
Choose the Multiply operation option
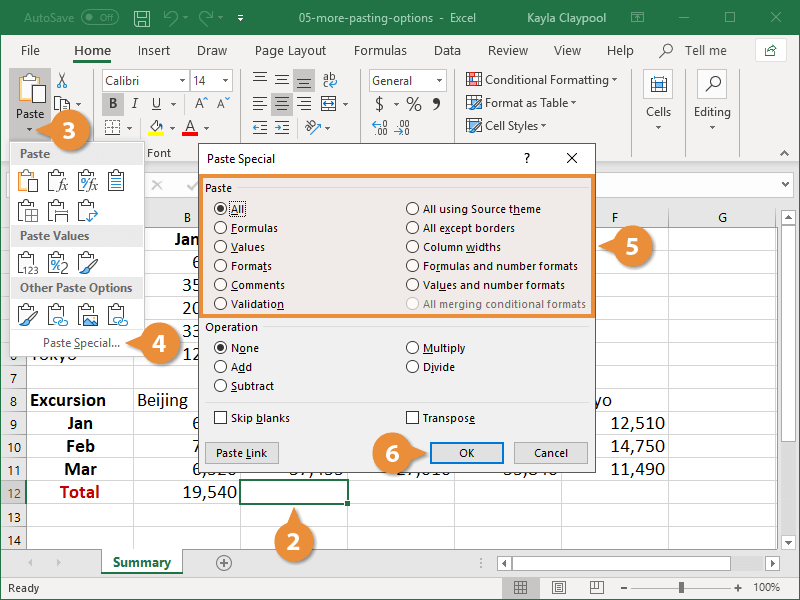tap(412, 349)
